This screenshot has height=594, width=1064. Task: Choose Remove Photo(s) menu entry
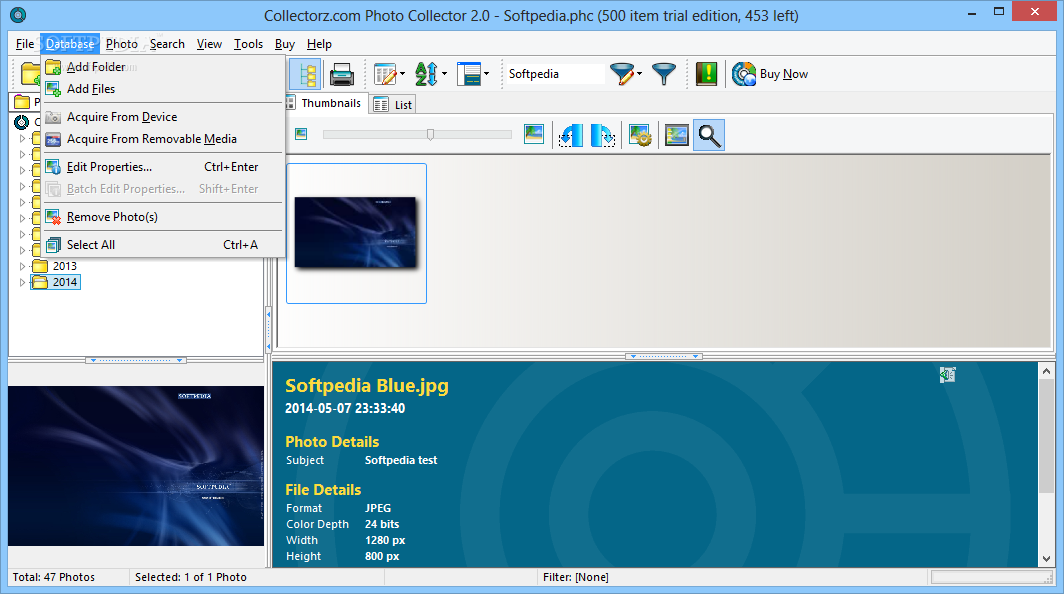coord(162,217)
